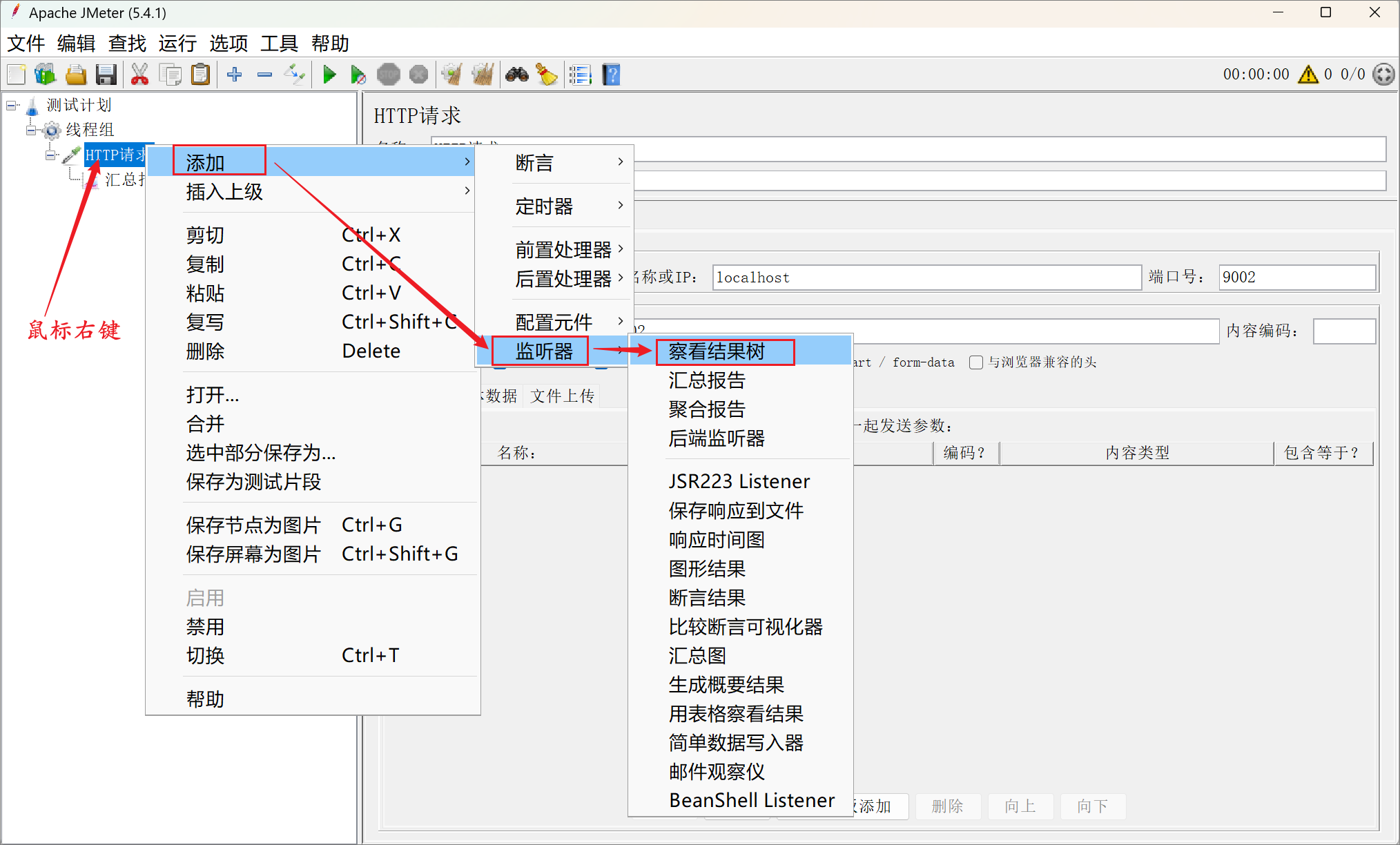Click the Copy icon in toolbar
This screenshot has height=845, width=1400.
170,74
